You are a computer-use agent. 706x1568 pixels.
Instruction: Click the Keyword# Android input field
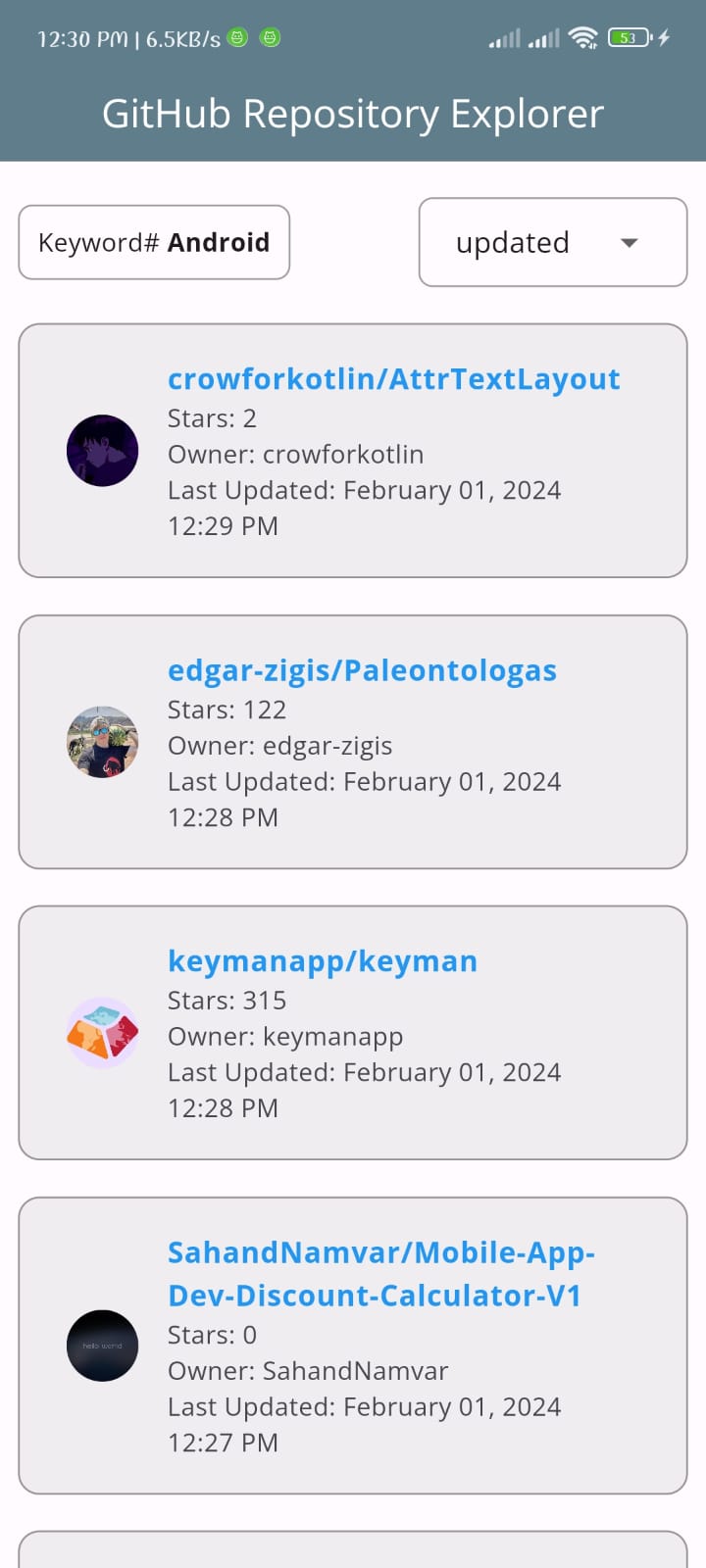point(154,242)
